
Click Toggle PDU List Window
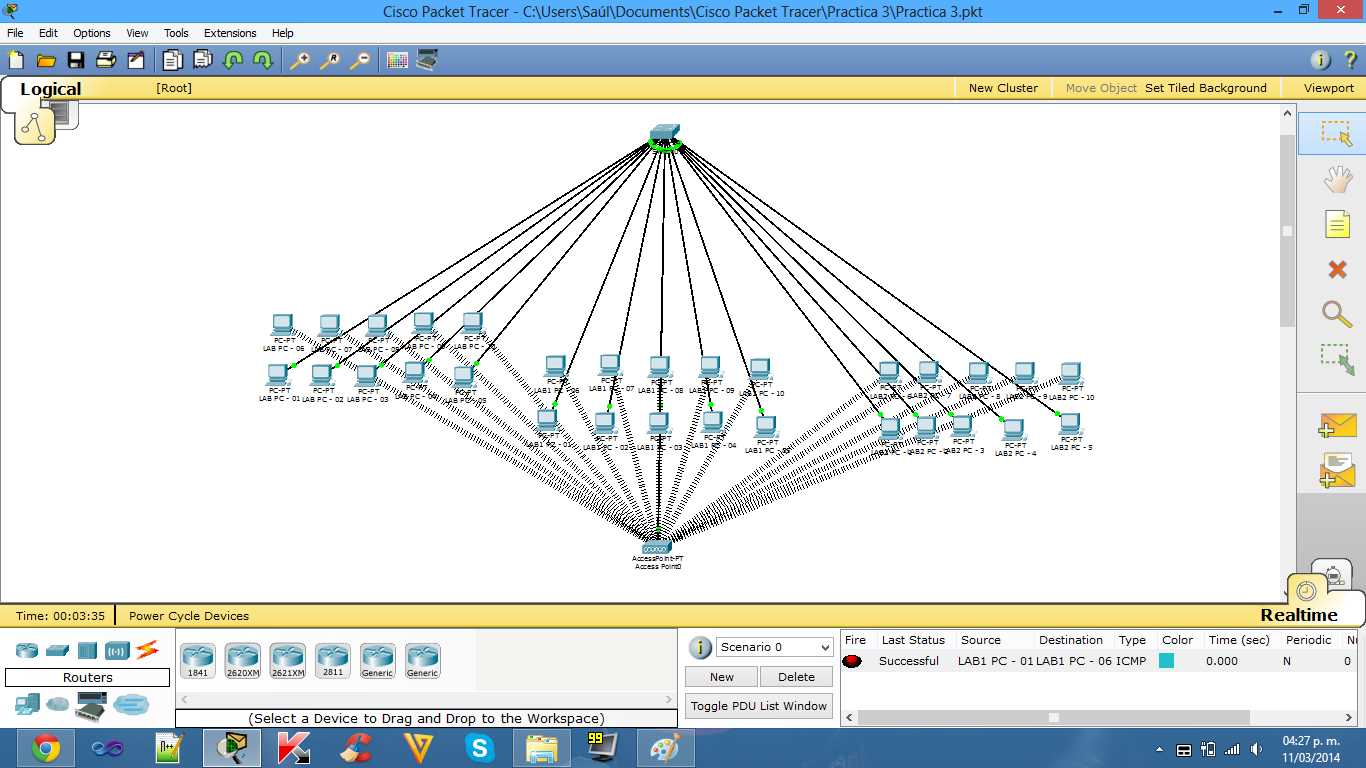tap(759, 706)
